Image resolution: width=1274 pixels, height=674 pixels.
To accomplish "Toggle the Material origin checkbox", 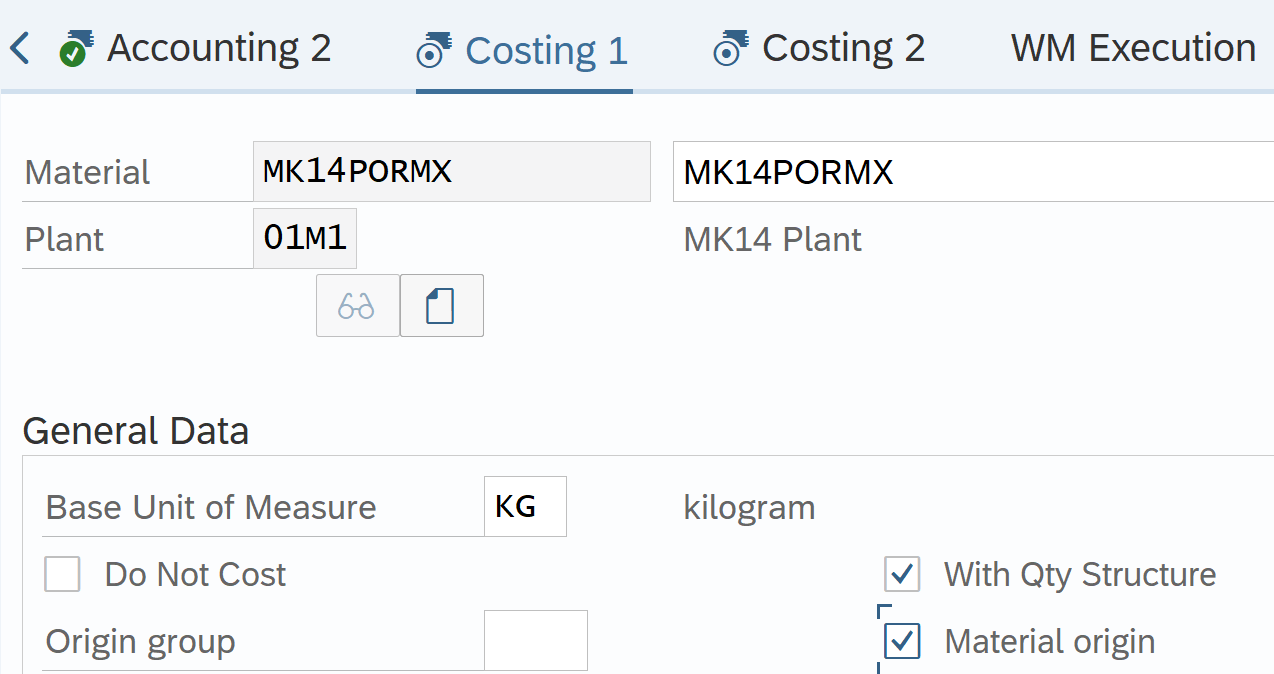I will pos(902,641).
